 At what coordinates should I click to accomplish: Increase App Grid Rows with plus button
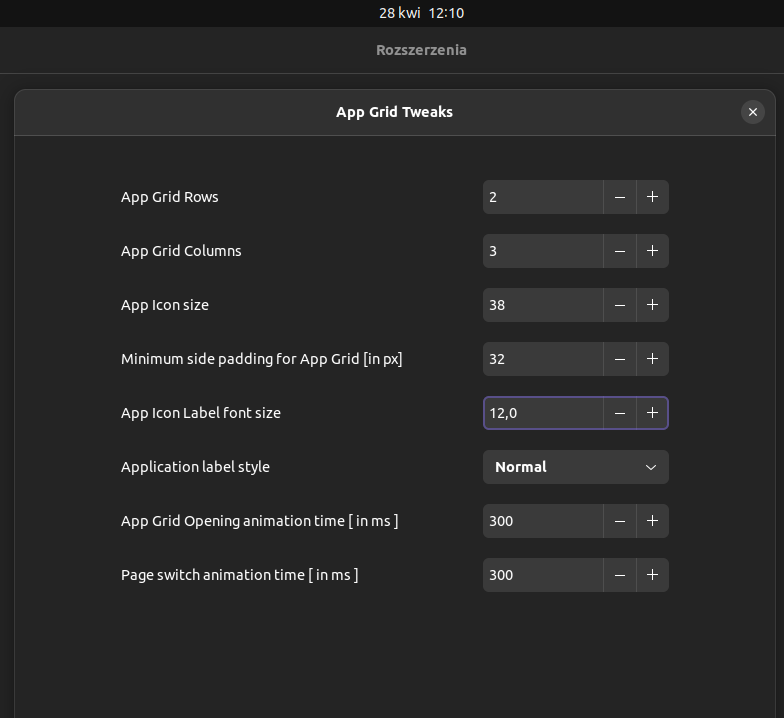pos(652,197)
